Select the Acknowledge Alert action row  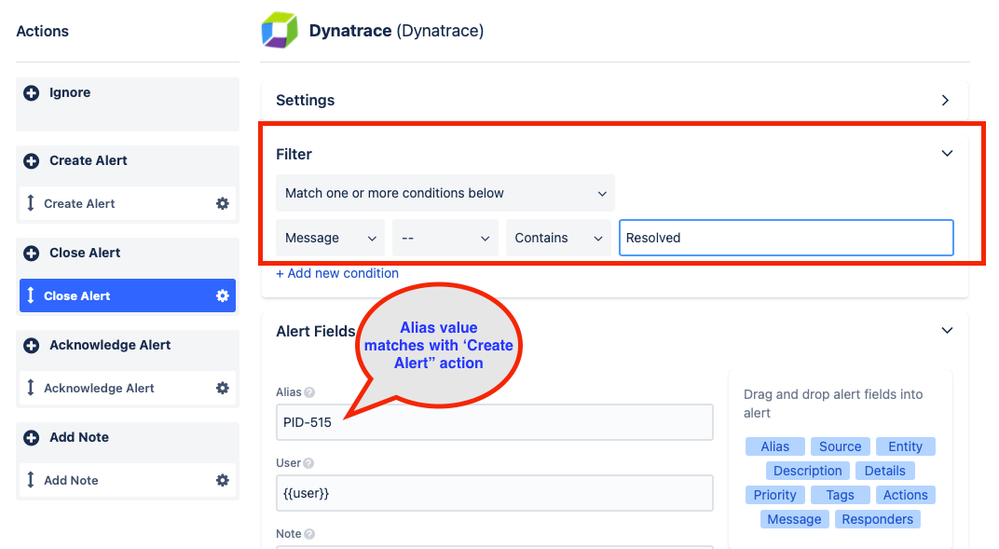point(127,389)
